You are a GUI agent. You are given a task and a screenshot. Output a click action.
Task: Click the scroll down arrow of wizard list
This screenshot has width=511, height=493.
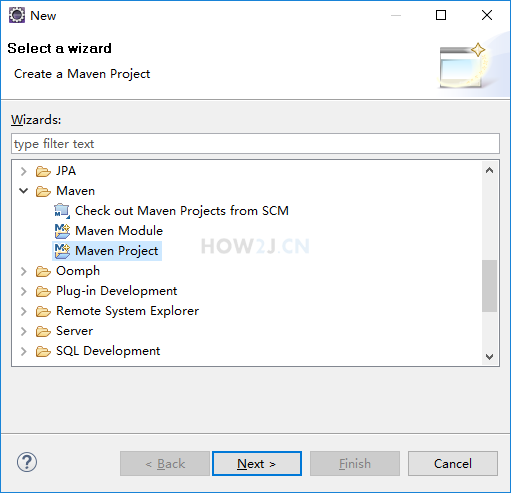tap(489, 357)
